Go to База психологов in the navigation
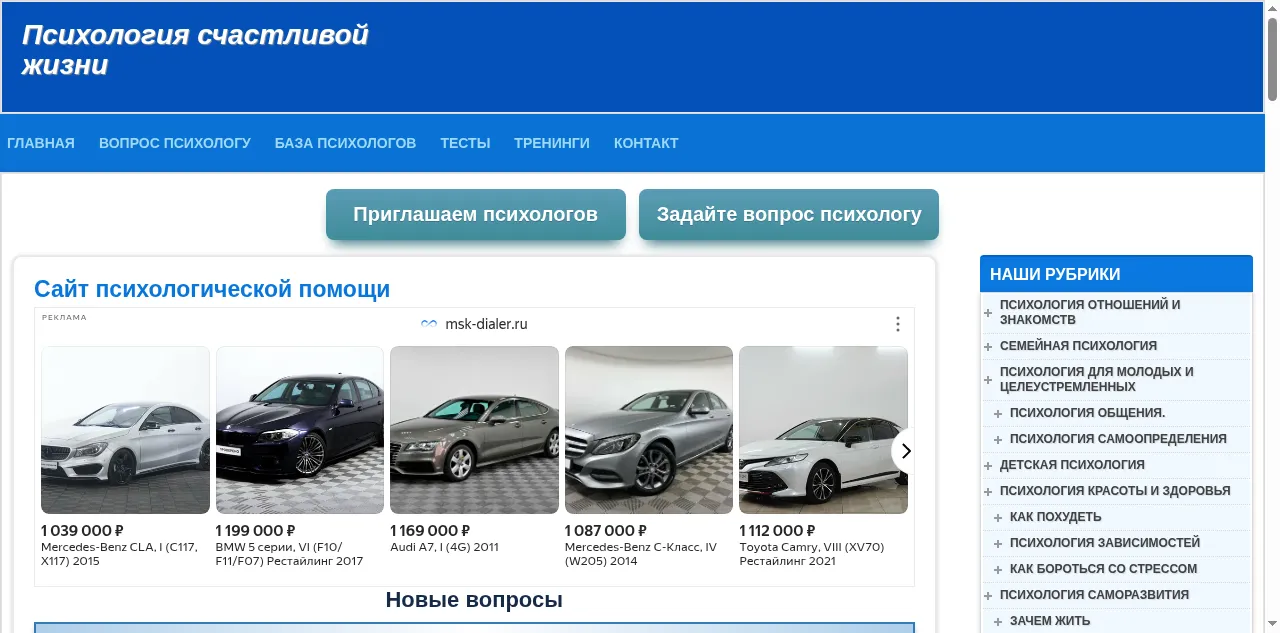1280x633 pixels. (345, 143)
